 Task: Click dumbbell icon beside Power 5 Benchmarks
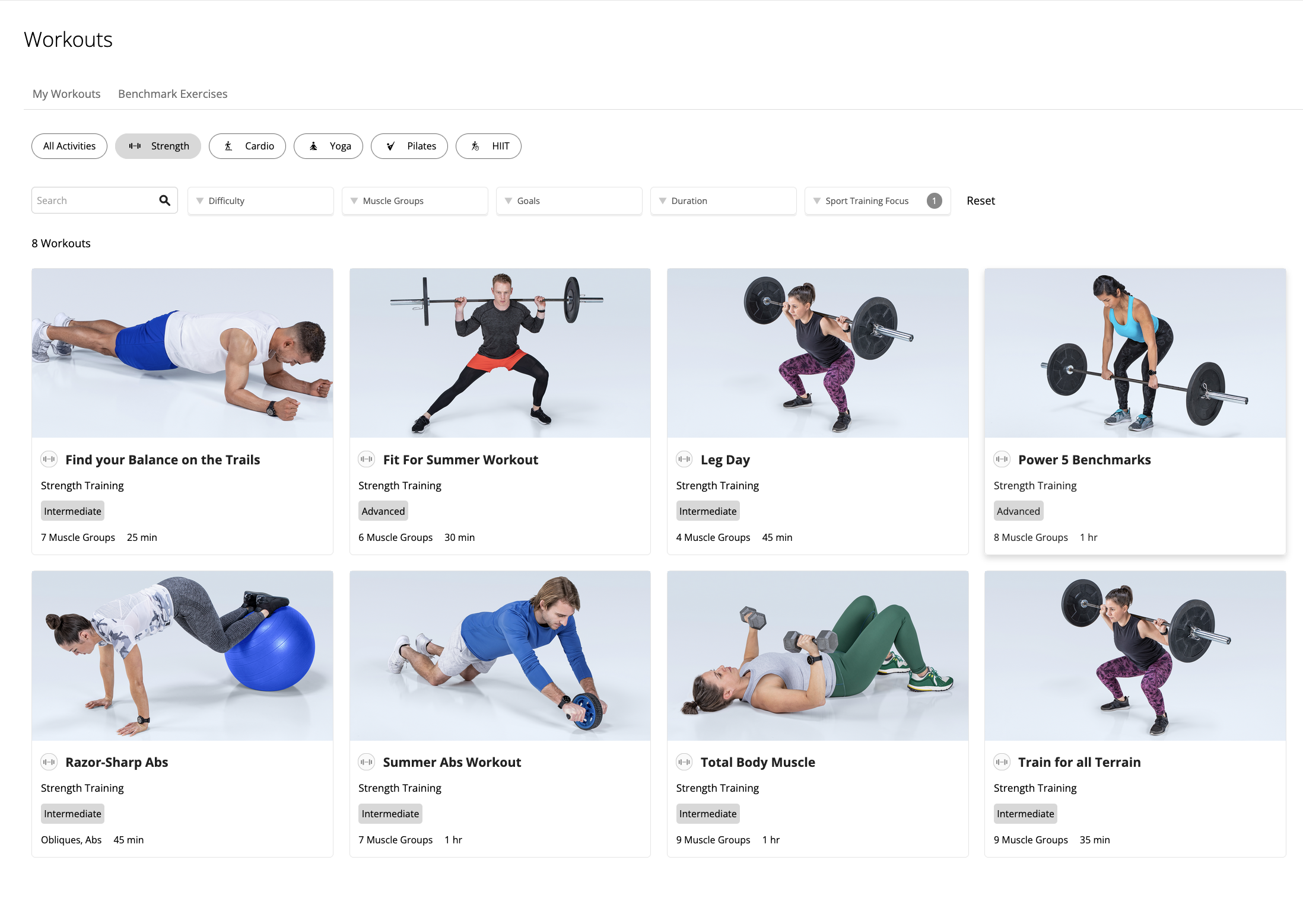(1002, 459)
